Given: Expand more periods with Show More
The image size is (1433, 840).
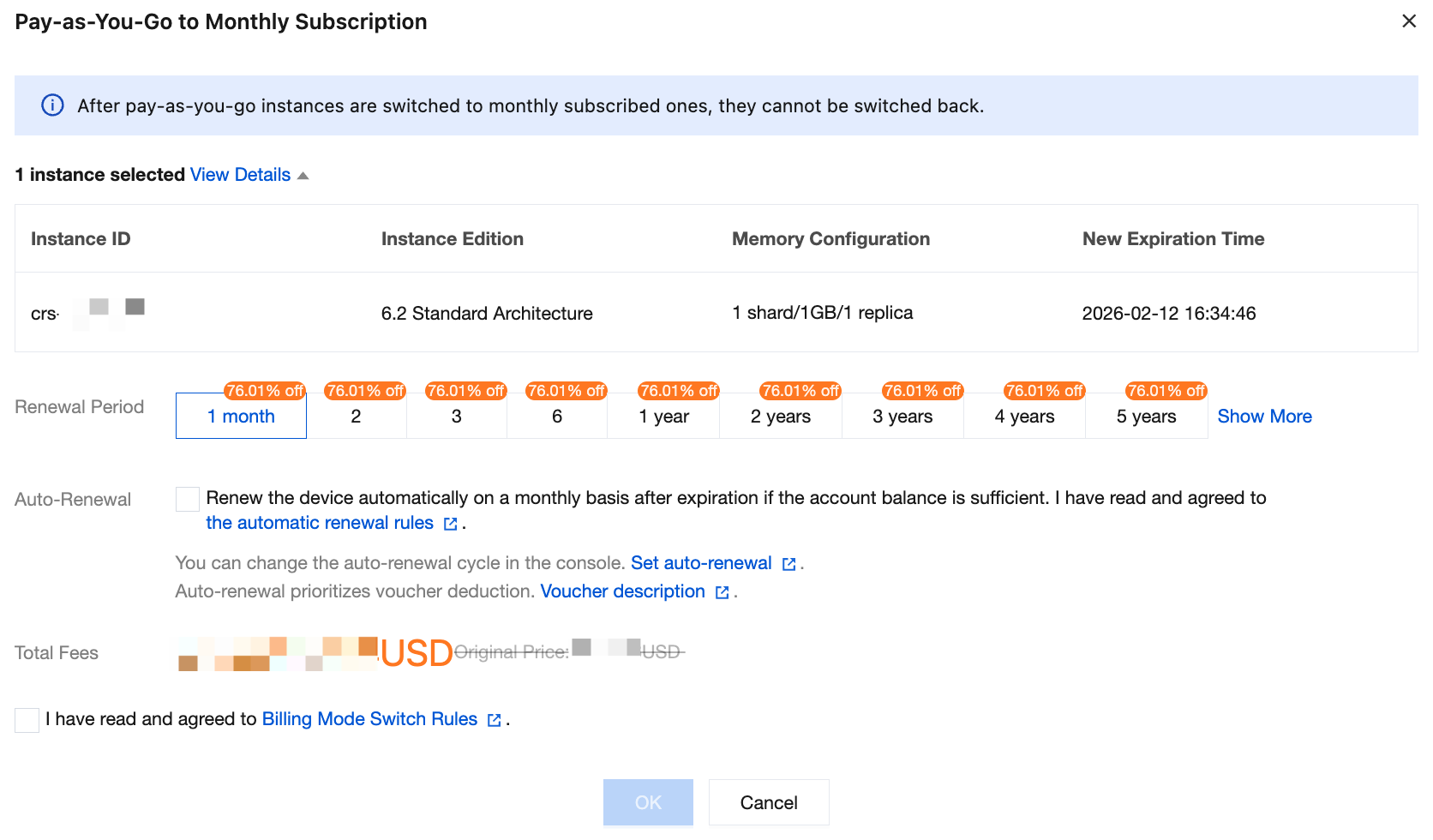Looking at the screenshot, I should tap(1264, 417).
